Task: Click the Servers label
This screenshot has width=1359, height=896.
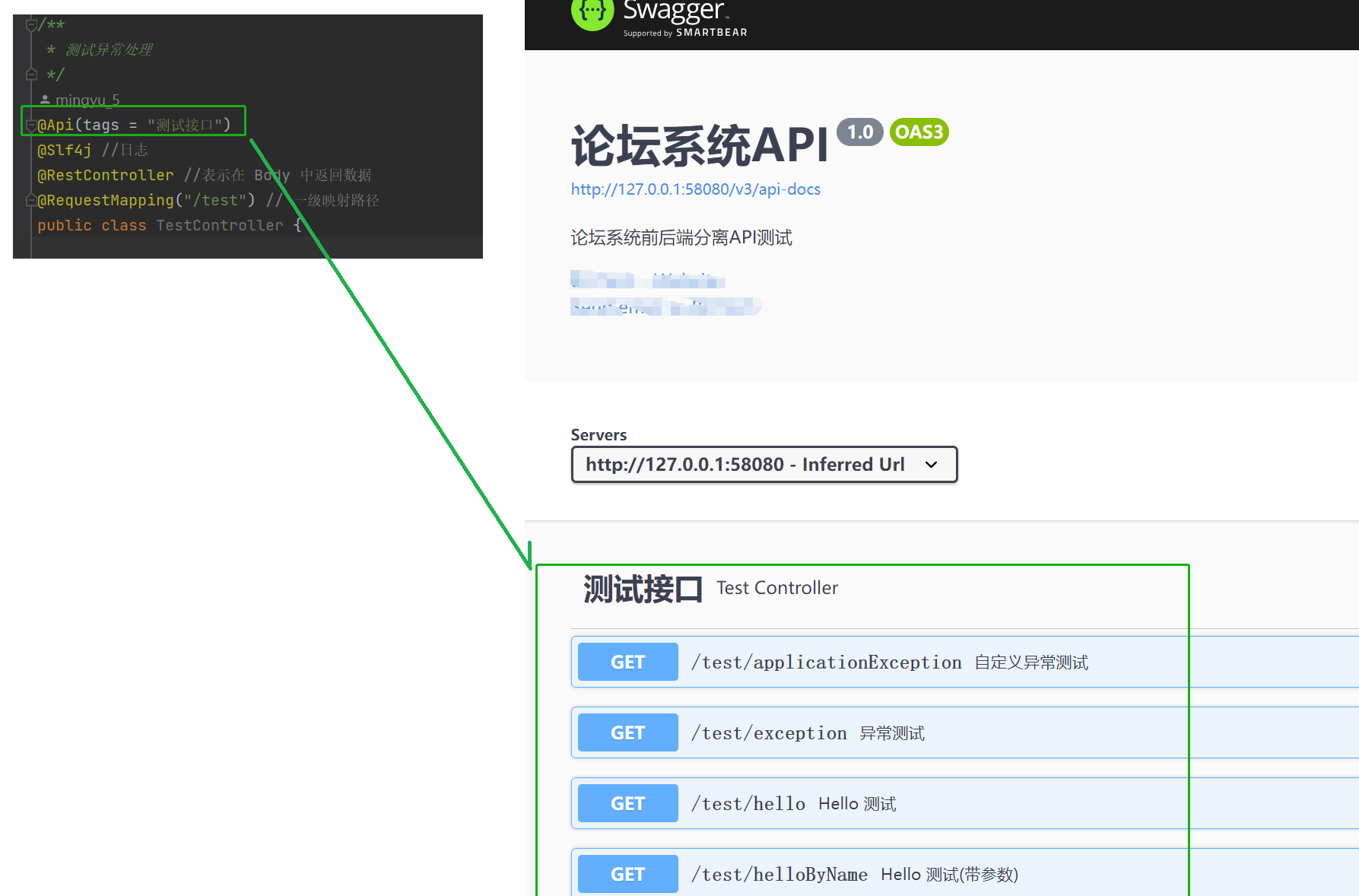Action: (599, 435)
